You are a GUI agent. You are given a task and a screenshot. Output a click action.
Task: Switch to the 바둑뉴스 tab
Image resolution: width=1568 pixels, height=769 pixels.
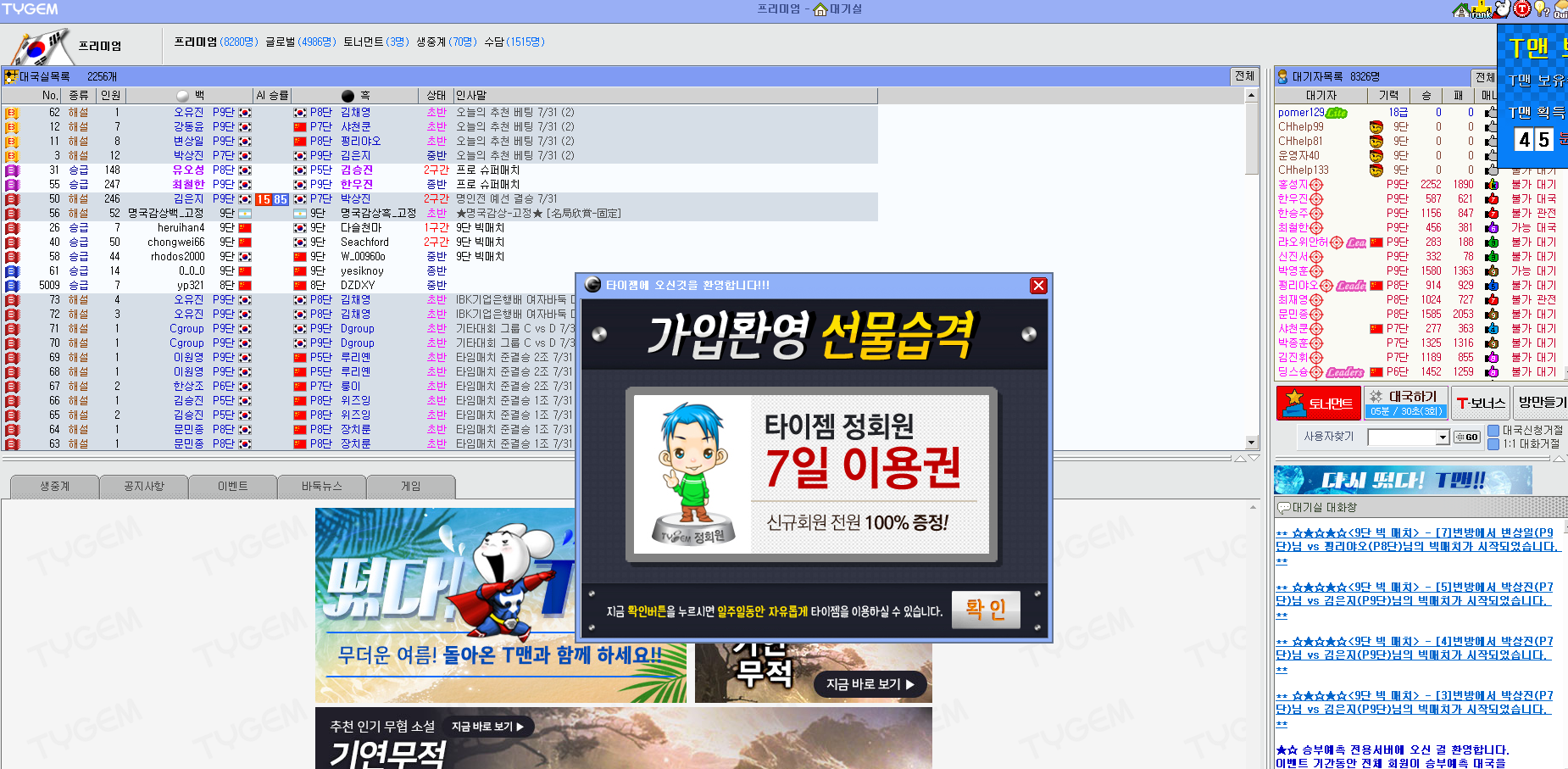[x=322, y=486]
